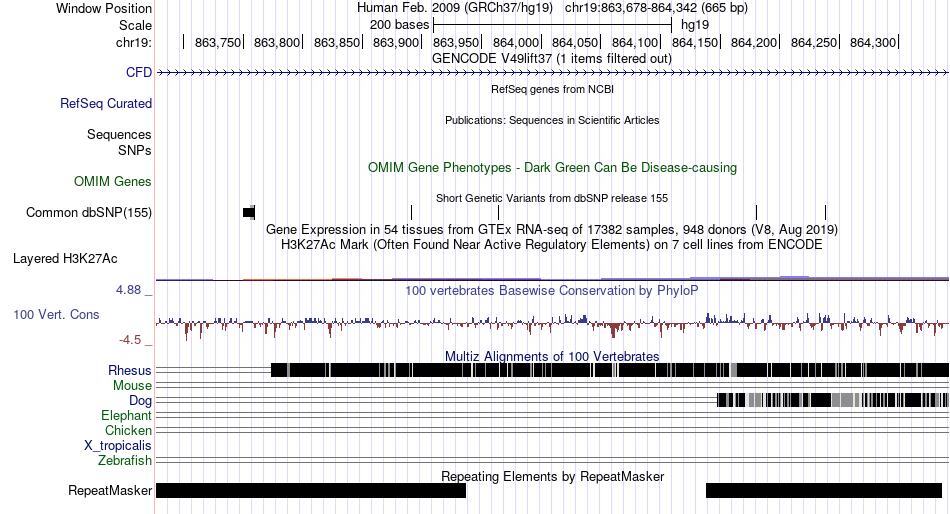This screenshot has width=950, height=514.
Task: Click the Sequences track label
Action: (x=119, y=135)
